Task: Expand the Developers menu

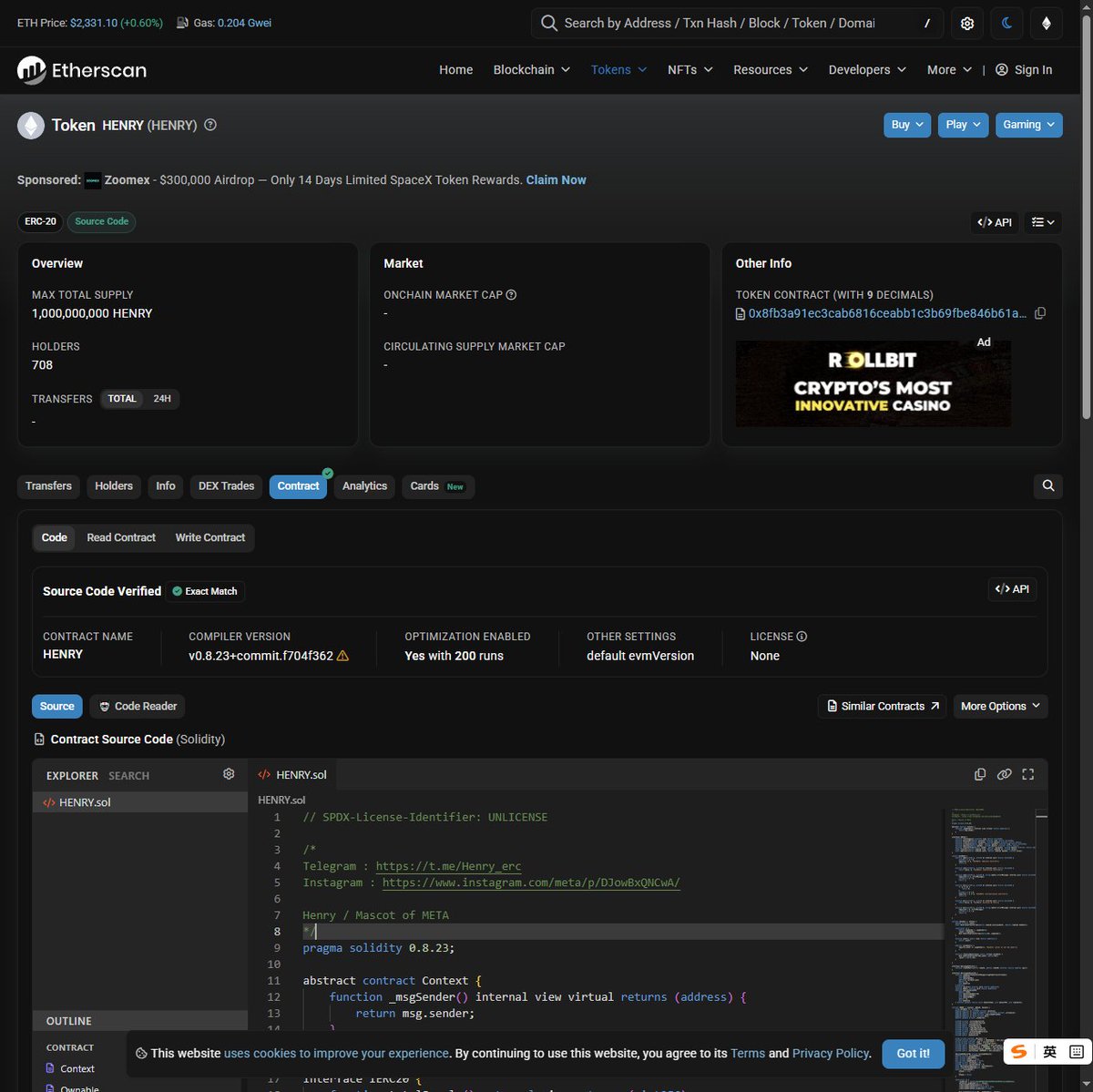Action: (867, 70)
